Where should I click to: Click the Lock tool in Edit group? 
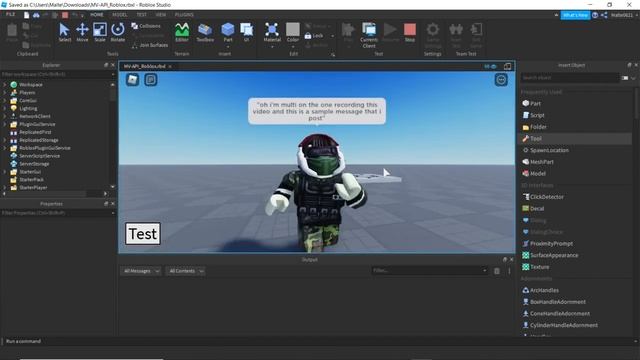tap(314, 36)
